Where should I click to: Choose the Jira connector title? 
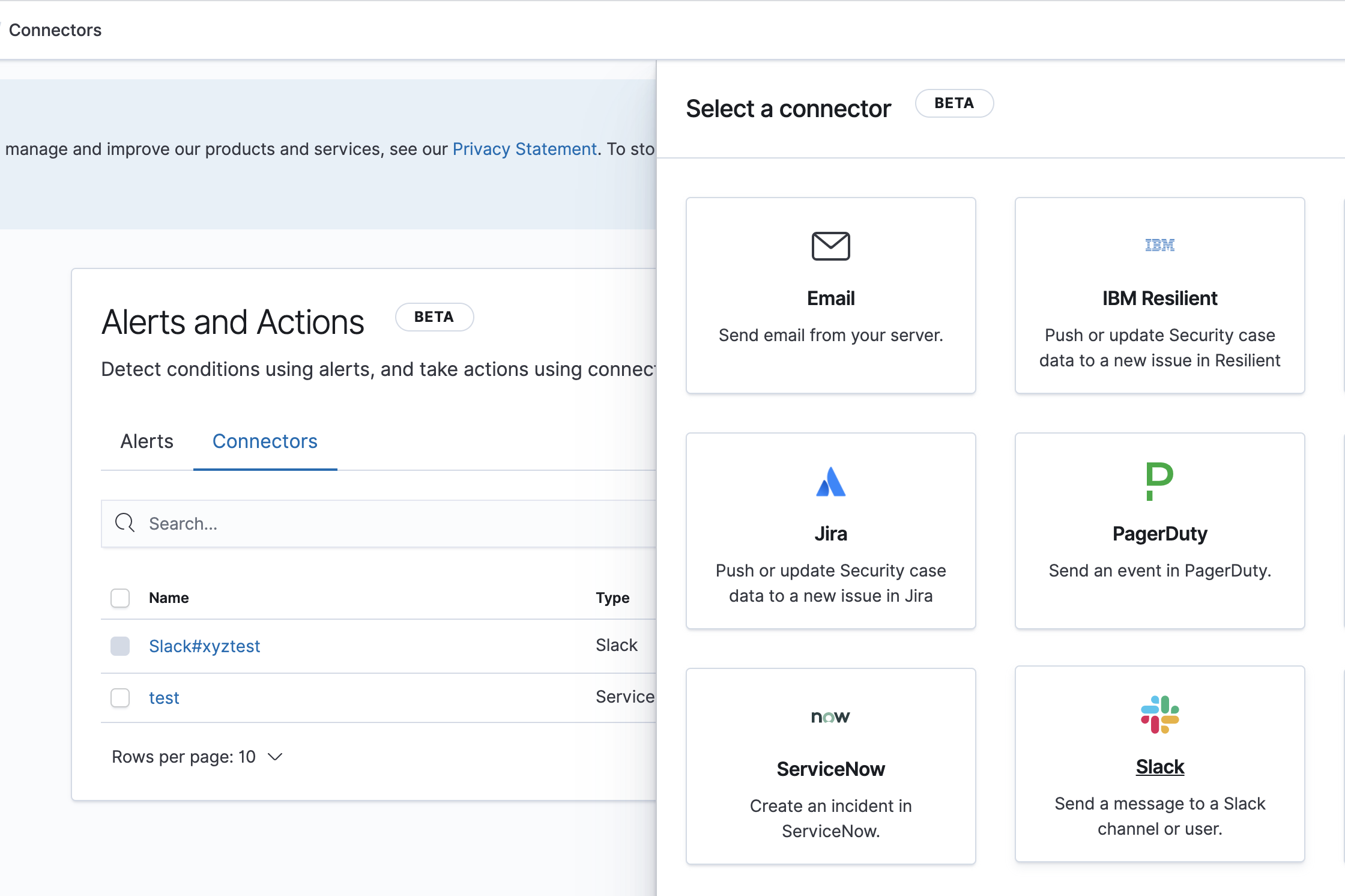pos(830,533)
